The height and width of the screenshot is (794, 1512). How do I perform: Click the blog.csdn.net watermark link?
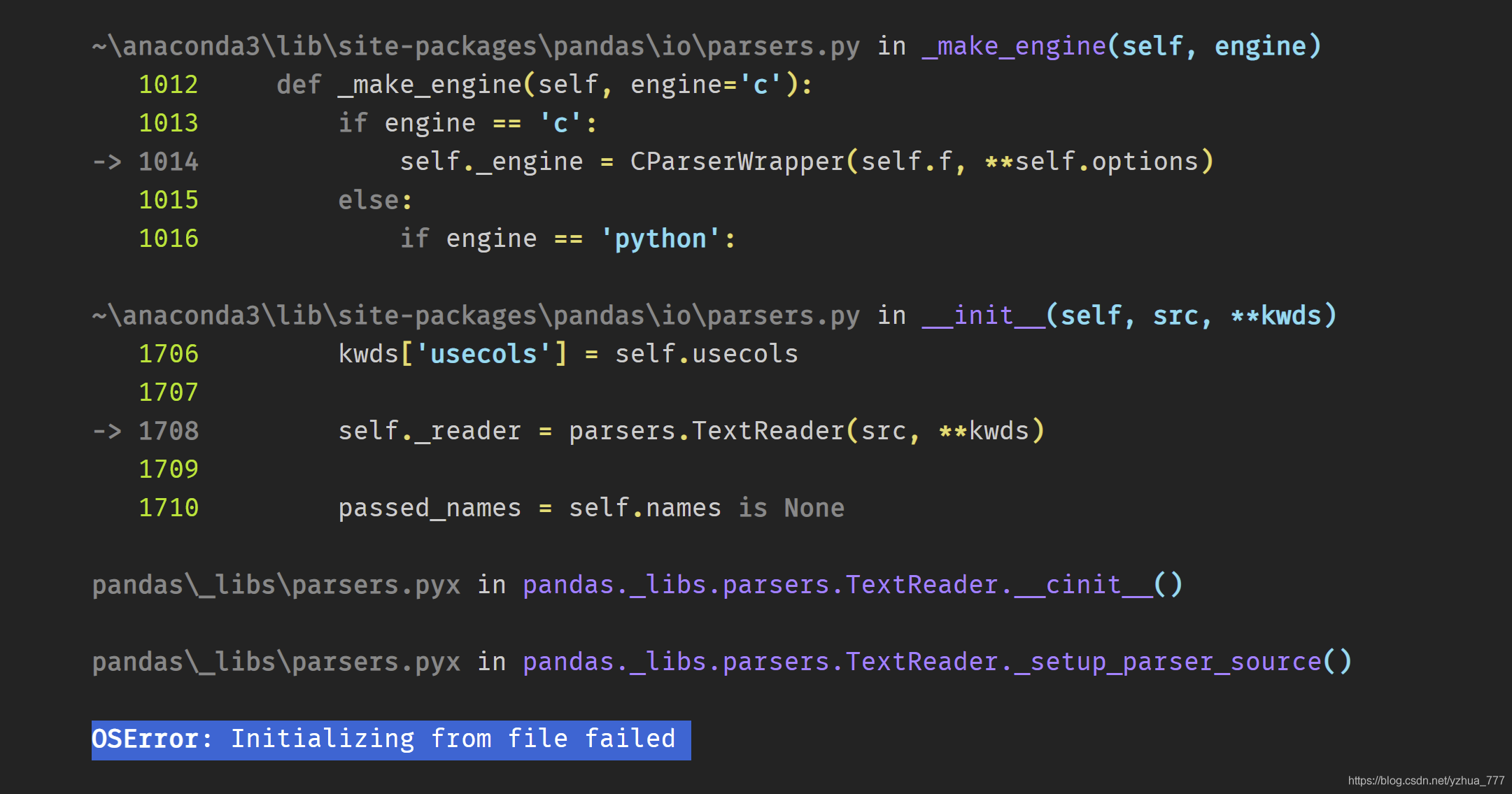pos(1425,780)
